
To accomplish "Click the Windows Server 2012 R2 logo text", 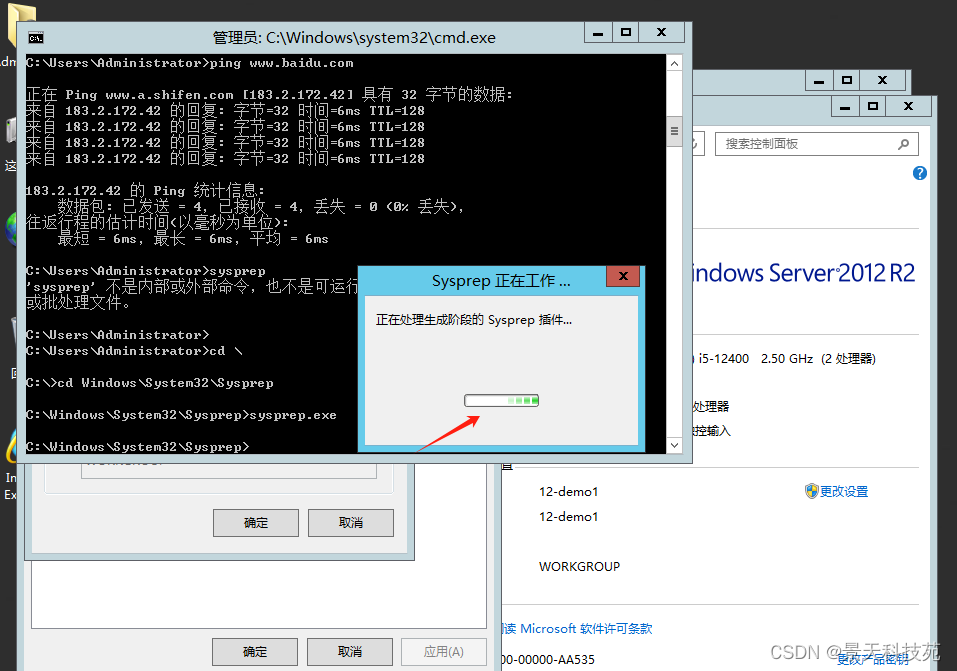I will pos(804,273).
